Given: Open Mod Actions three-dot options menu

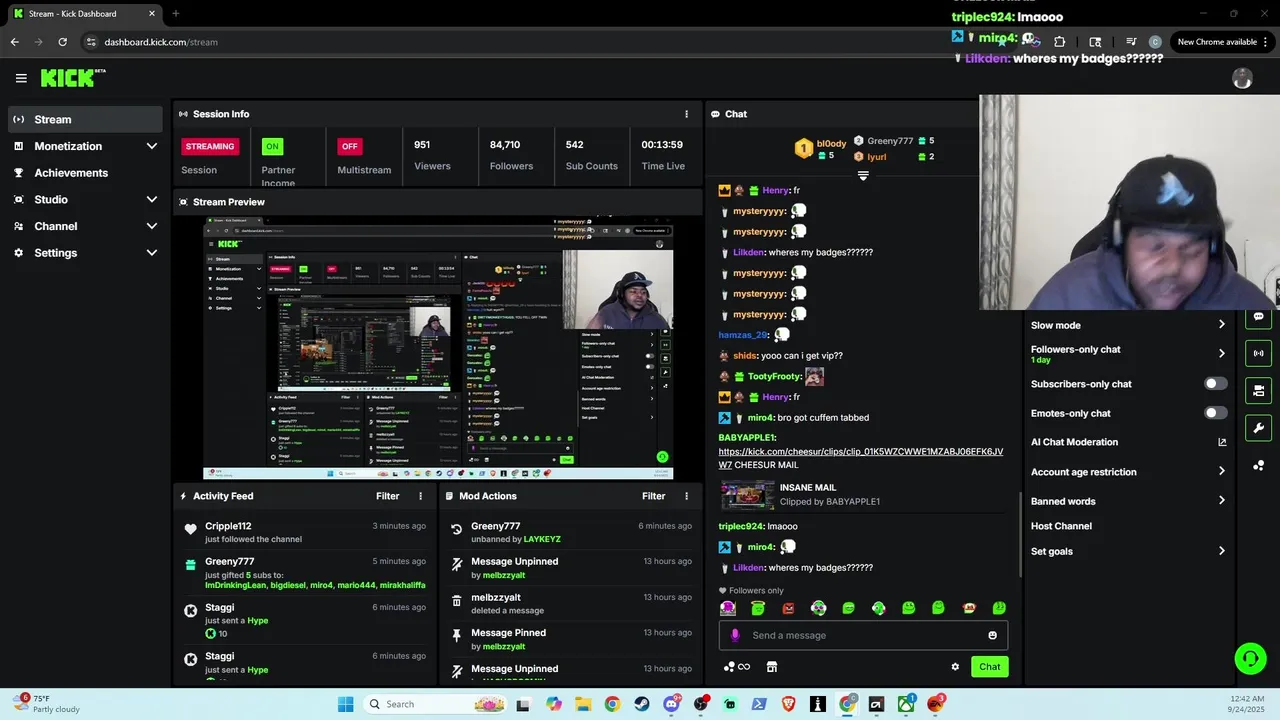Looking at the screenshot, I should coord(686,496).
